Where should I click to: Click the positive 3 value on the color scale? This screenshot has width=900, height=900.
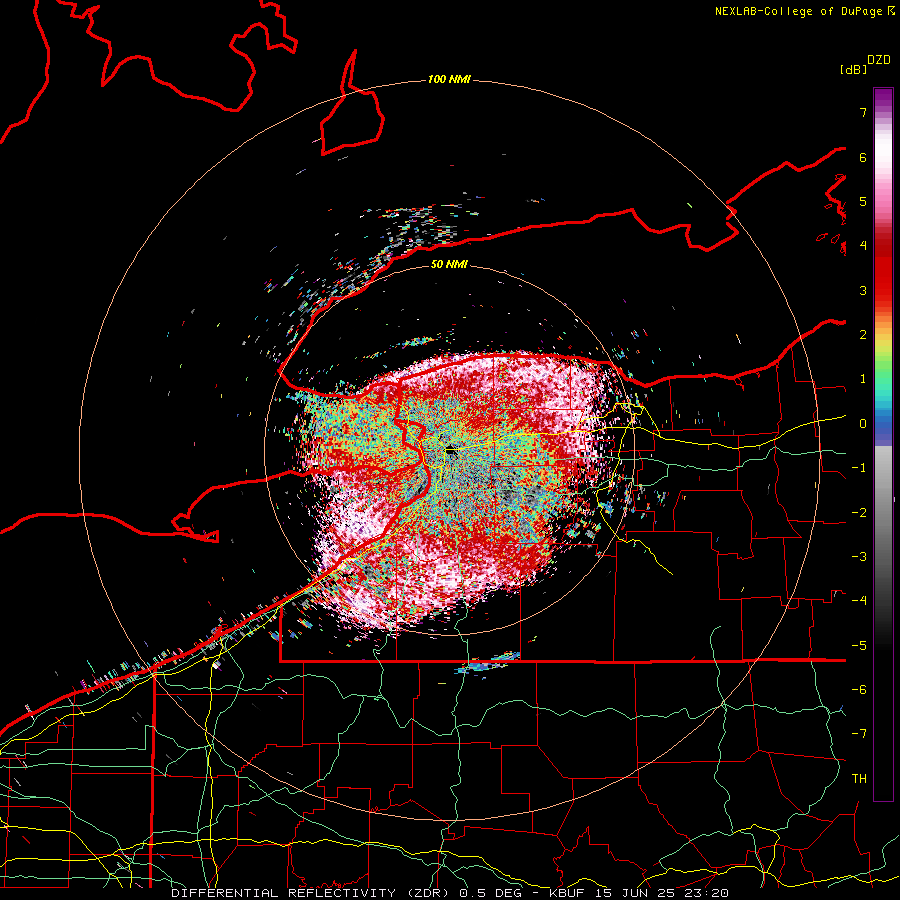[x=863, y=290]
